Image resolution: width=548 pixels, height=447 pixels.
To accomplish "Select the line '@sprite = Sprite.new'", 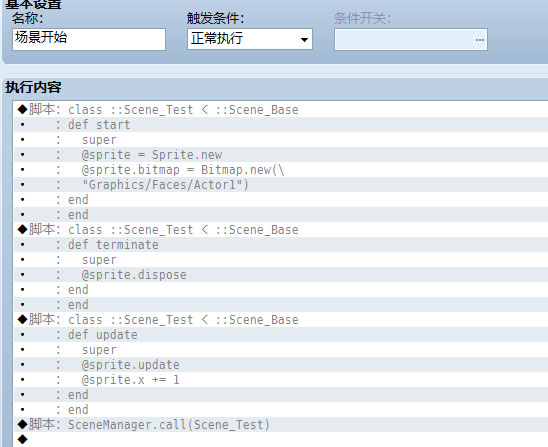I will pyautogui.click(x=281, y=155).
